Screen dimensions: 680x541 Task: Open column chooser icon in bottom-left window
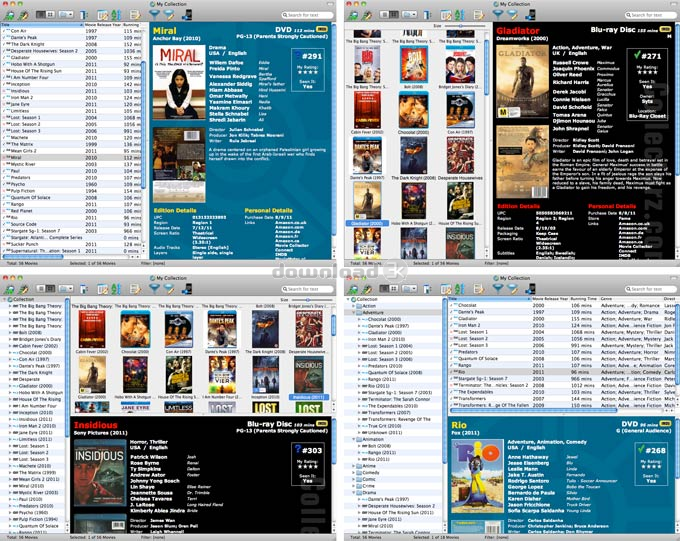coord(84,289)
